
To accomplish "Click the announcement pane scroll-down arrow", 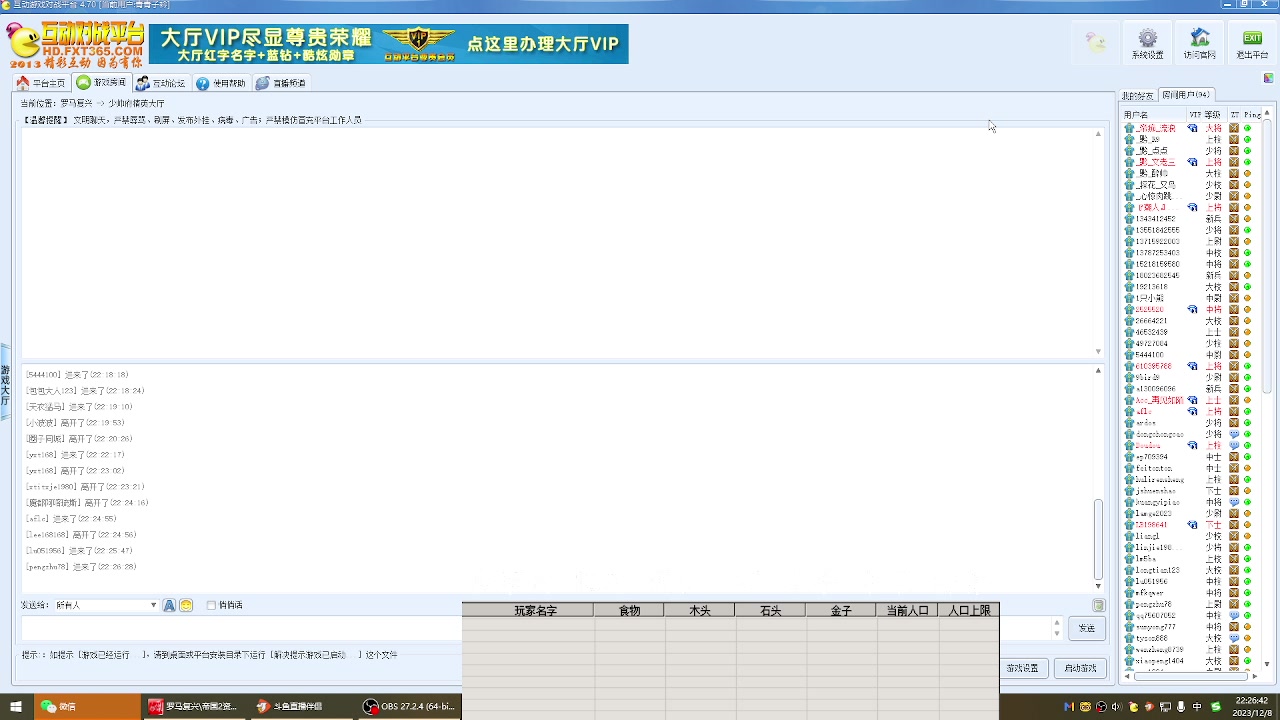I will pos(1098,351).
